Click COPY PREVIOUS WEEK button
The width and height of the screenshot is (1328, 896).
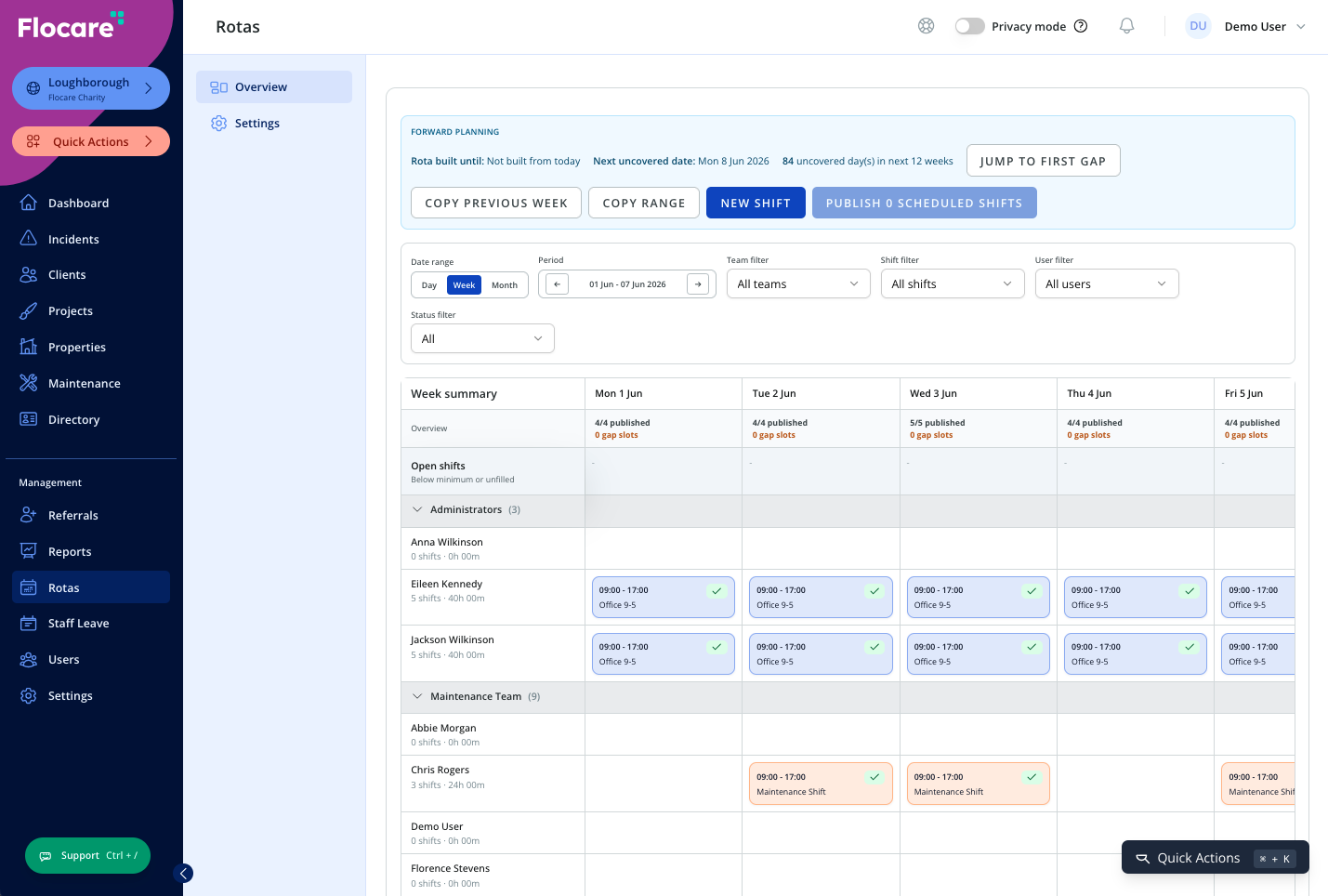click(x=496, y=203)
